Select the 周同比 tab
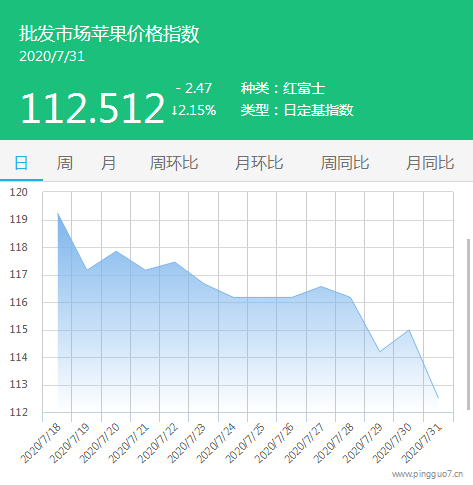 [345, 163]
